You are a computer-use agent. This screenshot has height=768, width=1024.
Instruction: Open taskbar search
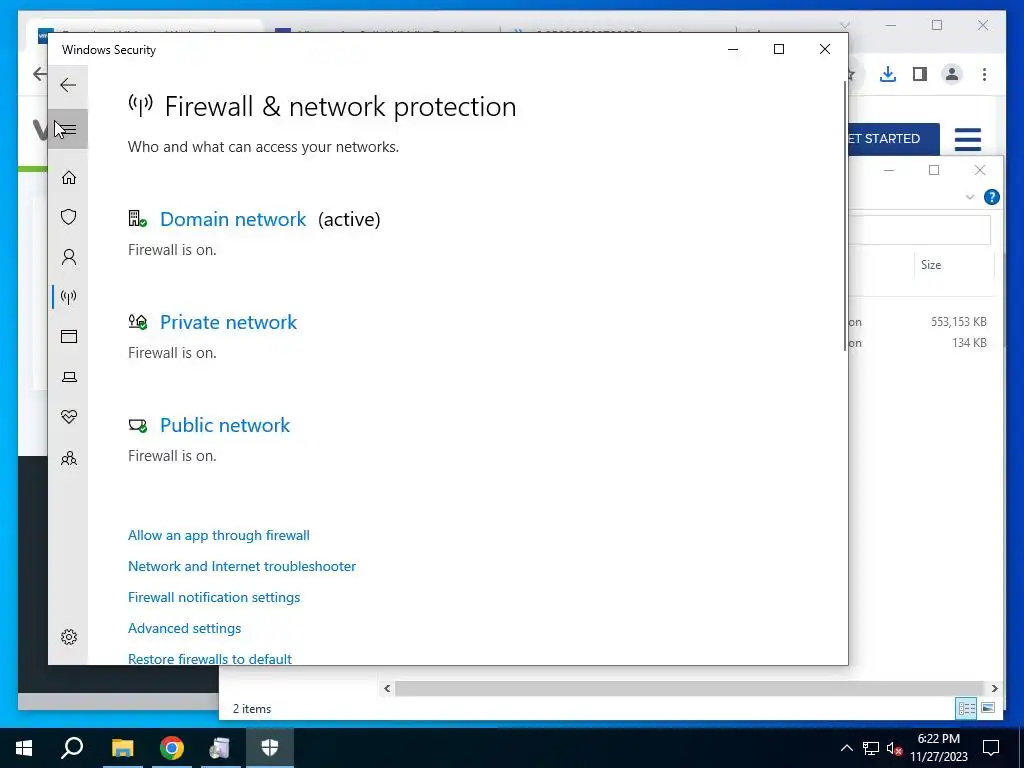tap(72, 748)
